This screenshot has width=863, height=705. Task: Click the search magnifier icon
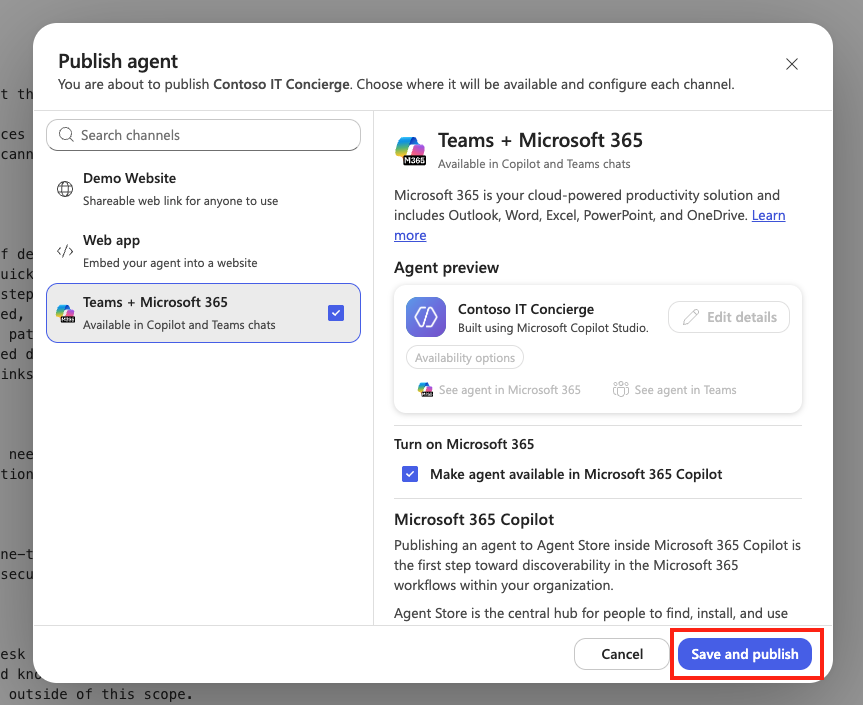tap(66, 135)
